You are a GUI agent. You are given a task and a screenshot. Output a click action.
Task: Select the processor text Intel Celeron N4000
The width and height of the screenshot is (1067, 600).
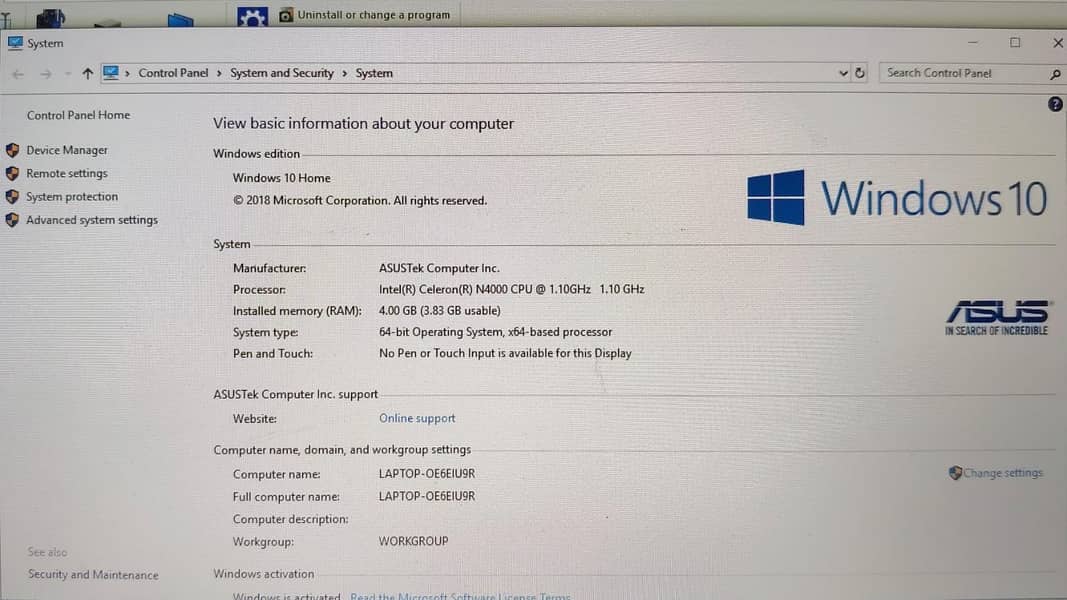click(x=511, y=289)
